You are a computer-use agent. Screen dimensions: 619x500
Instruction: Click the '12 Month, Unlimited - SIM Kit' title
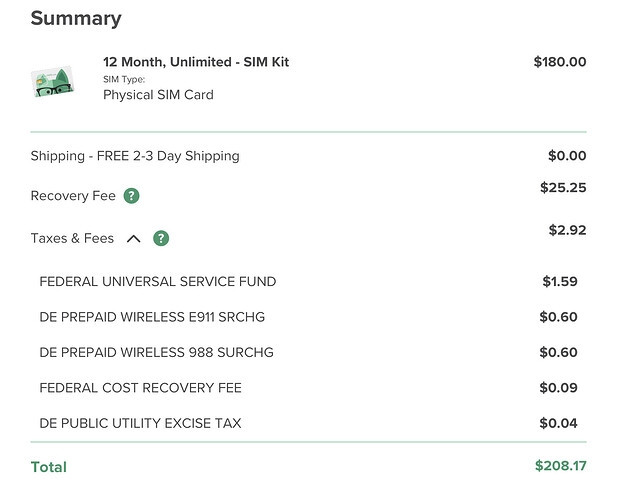[196, 62]
